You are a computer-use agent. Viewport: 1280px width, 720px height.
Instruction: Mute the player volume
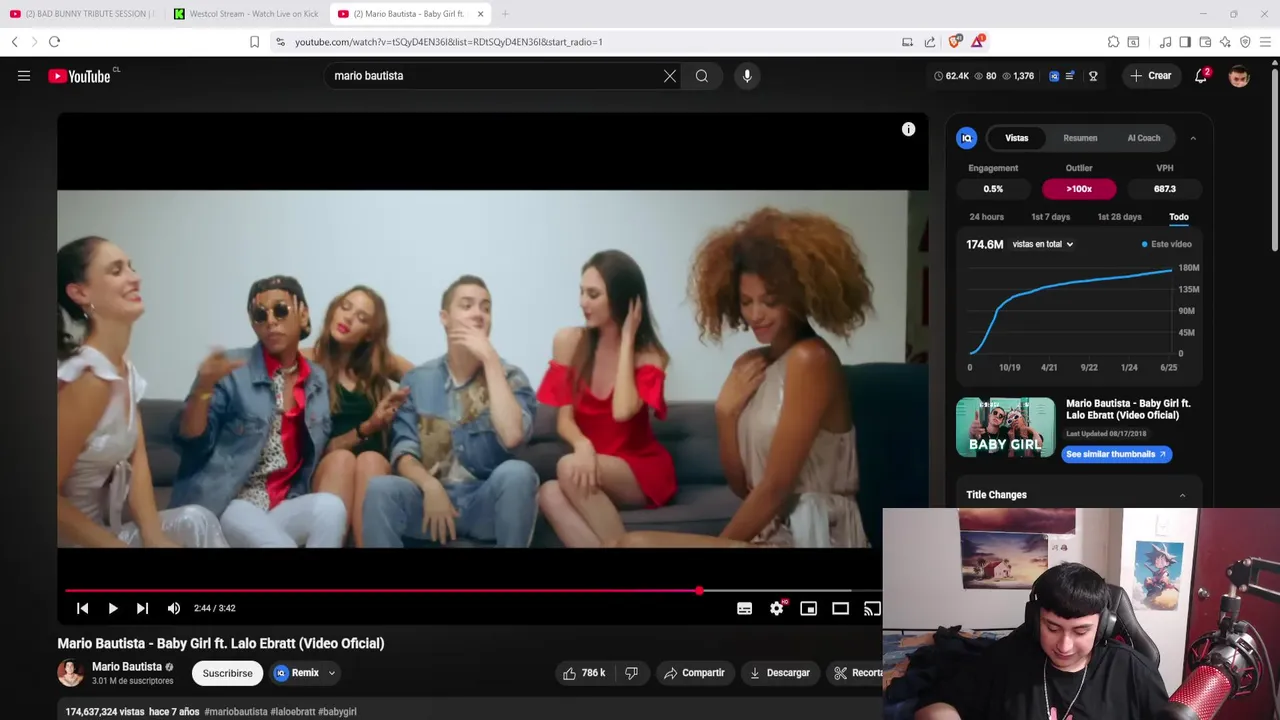click(x=174, y=608)
